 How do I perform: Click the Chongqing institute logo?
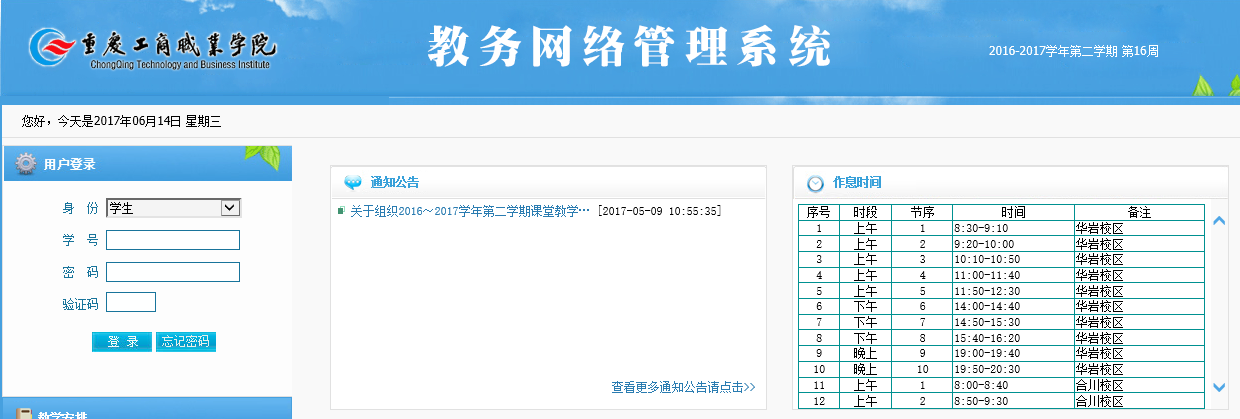(x=152, y=49)
